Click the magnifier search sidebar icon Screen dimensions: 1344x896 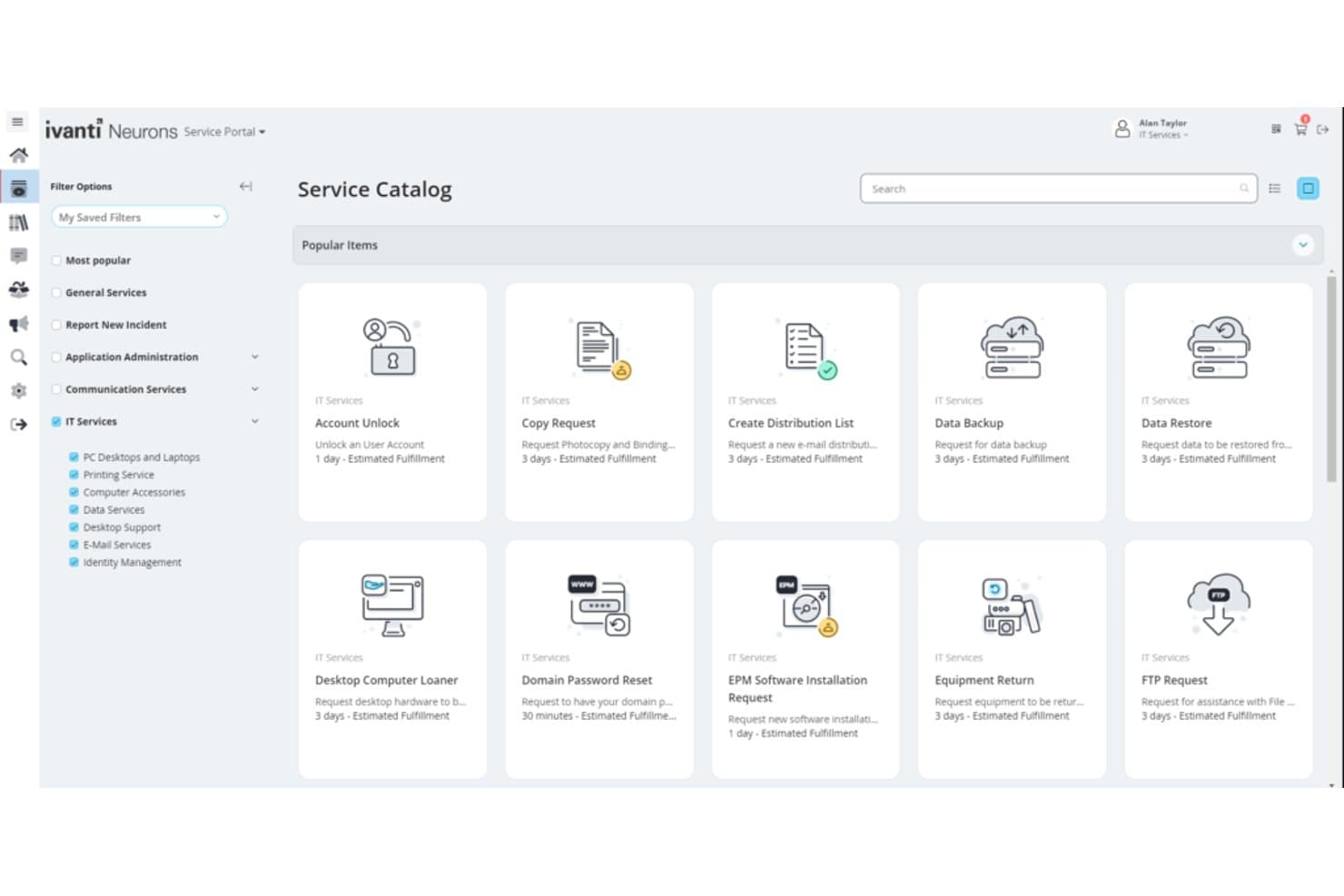coord(18,358)
